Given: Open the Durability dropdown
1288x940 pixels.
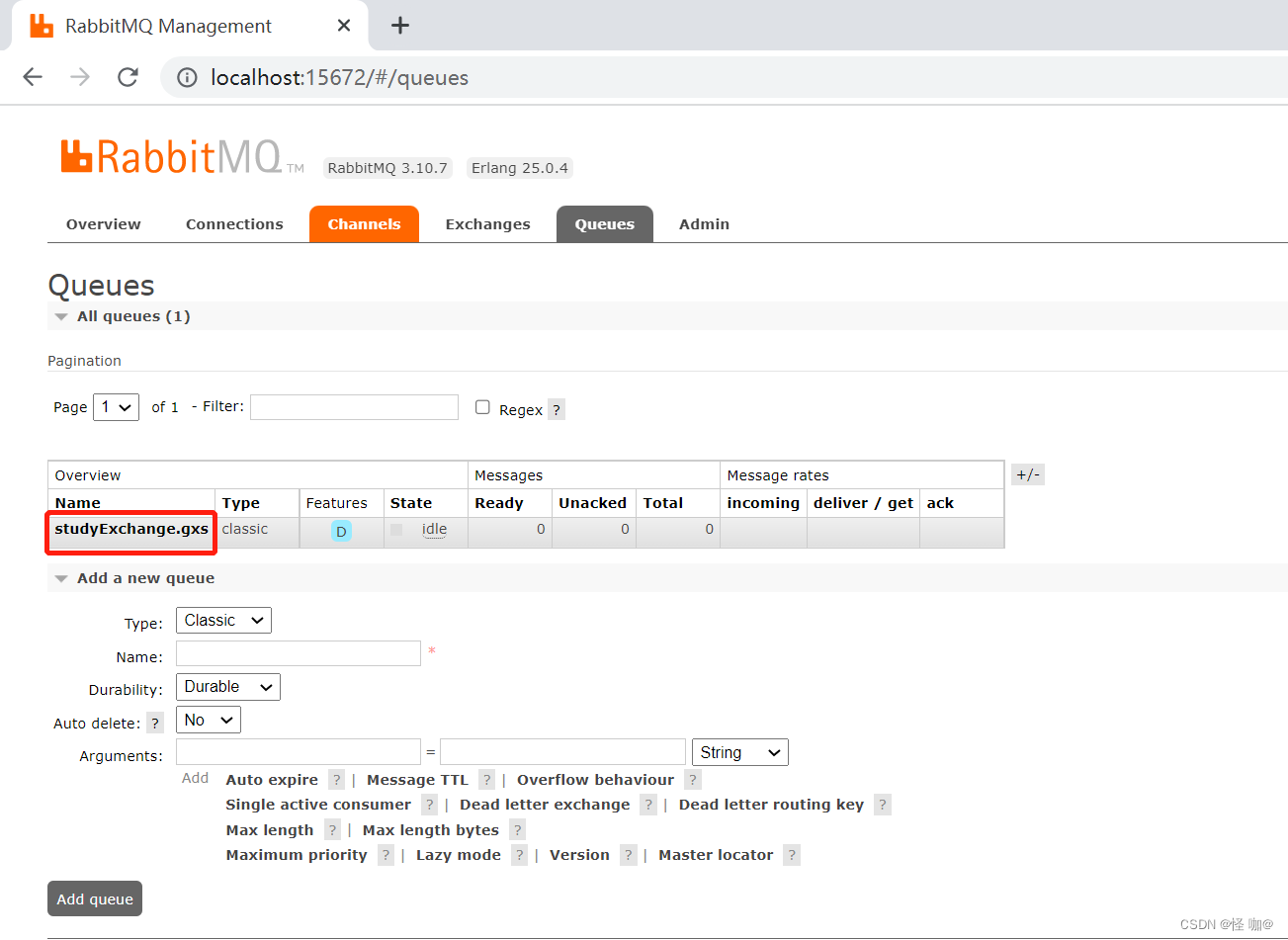Looking at the screenshot, I should 227,687.
